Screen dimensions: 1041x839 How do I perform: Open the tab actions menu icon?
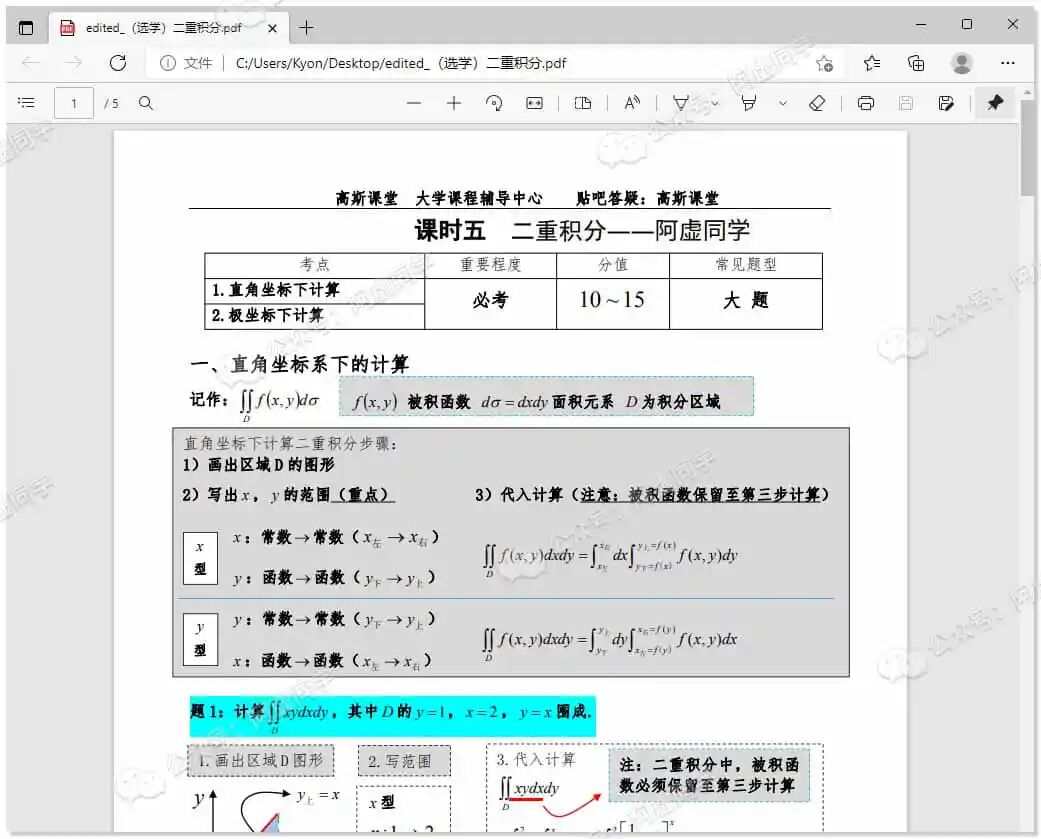click(26, 28)
